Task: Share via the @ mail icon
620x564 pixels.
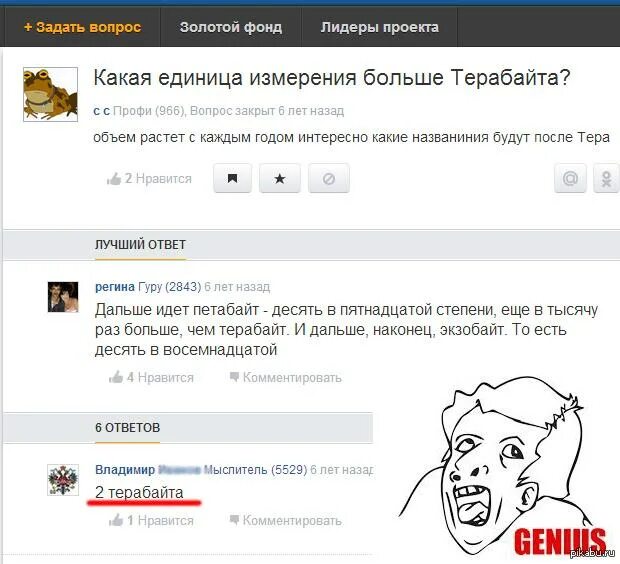Action: pyautogui.click(x=570, y=178)
